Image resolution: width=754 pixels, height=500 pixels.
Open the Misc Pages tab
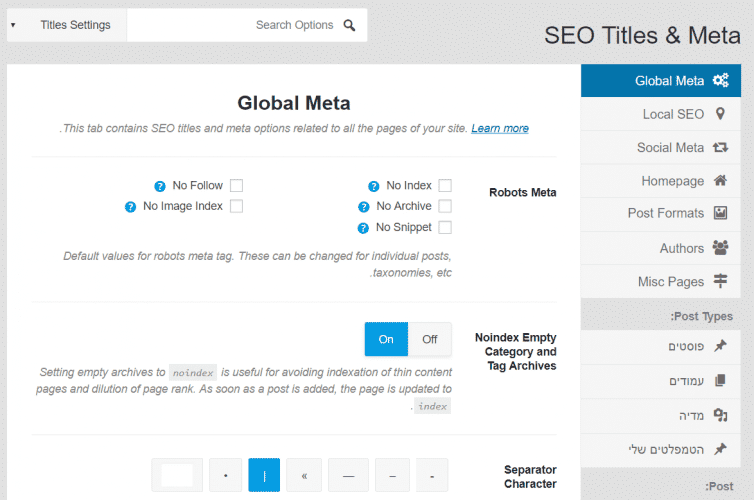[x=661, y=281]
